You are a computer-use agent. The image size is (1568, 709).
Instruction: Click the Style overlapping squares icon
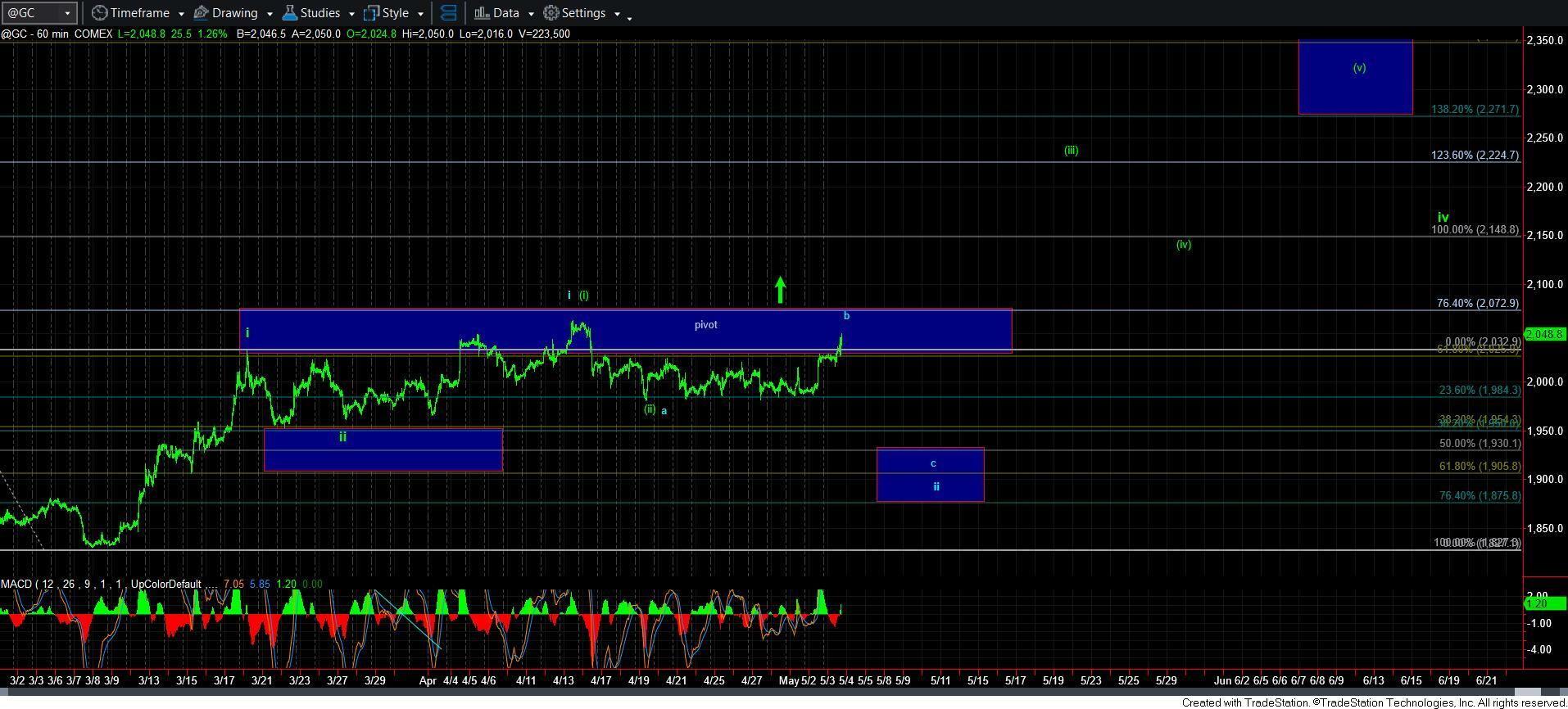pyautogui.click(x=371, y=13)
